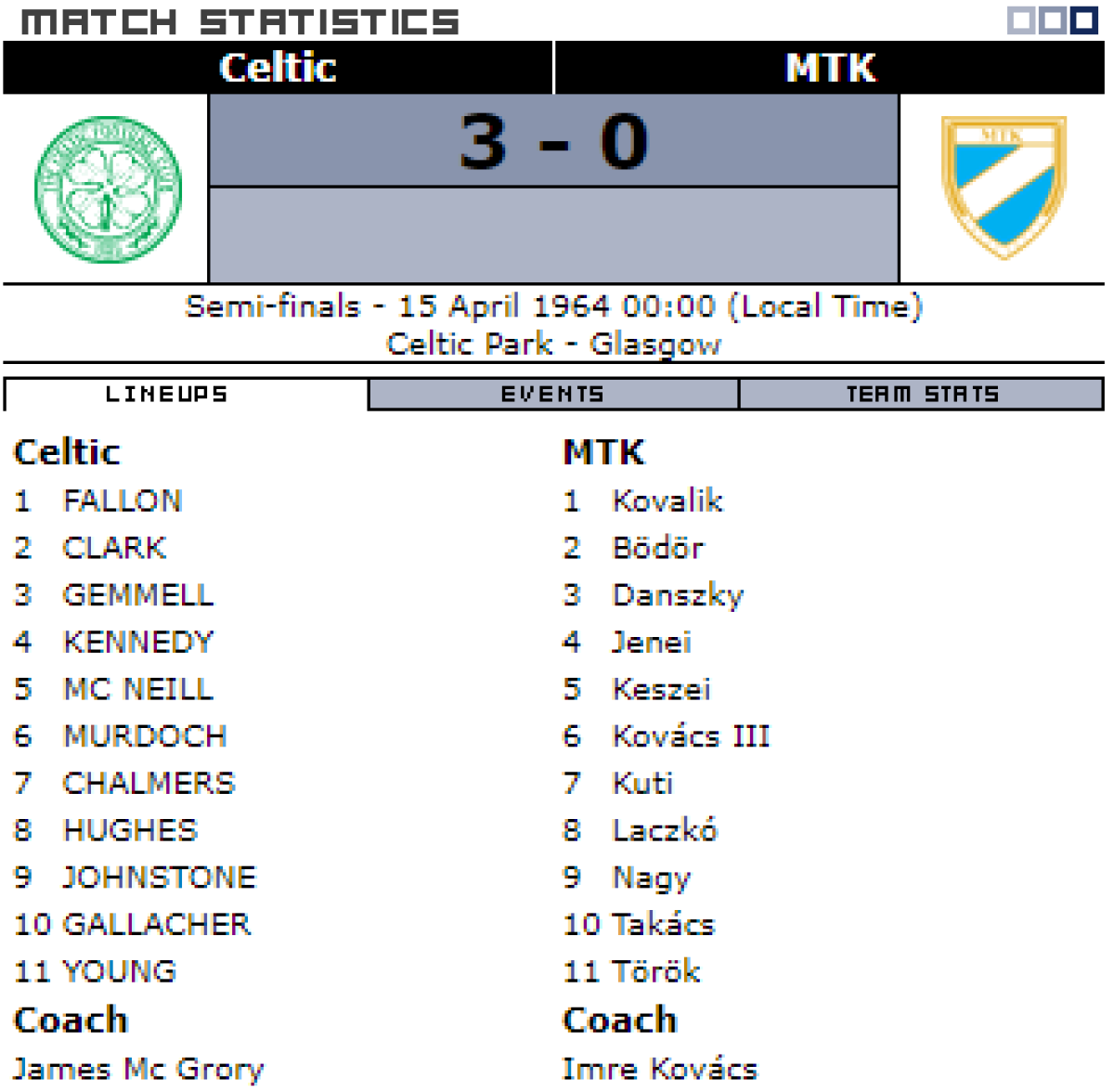This screenshot has height=1092, width=1114.
Task: Click the MTK team name header
Action: tap(830, 68)
